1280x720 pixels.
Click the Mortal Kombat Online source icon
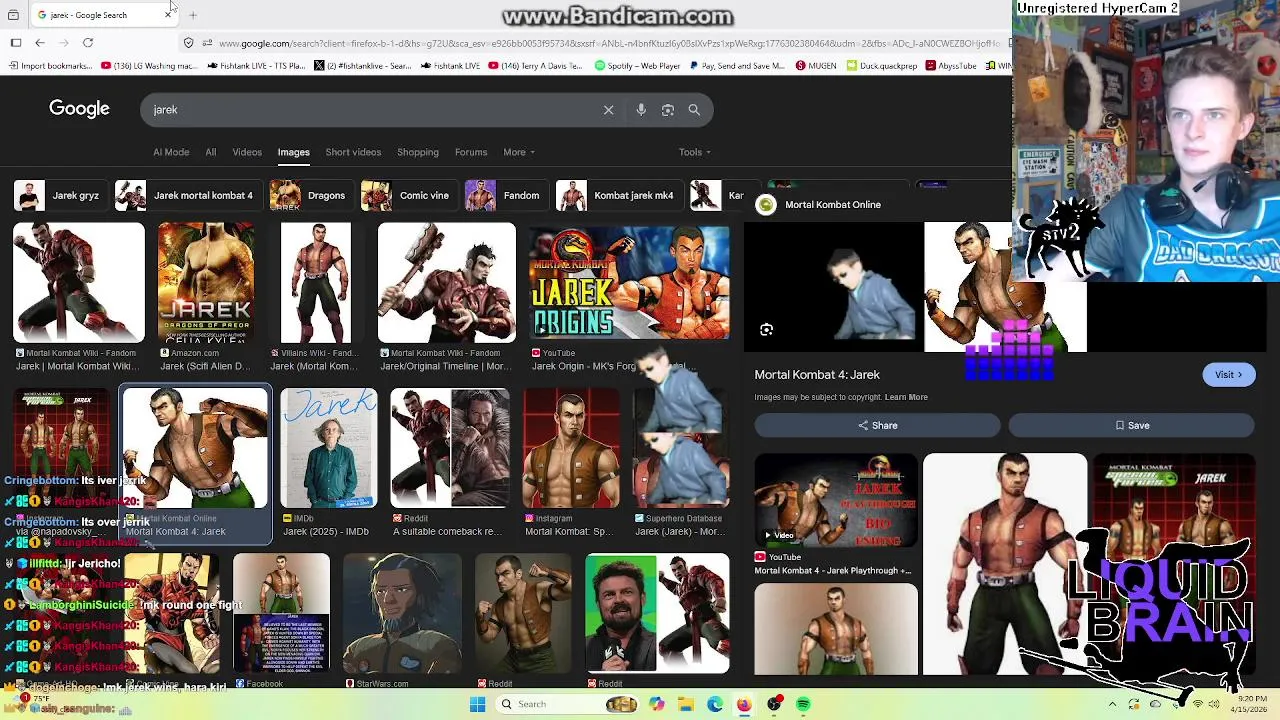tap(766, 205)
